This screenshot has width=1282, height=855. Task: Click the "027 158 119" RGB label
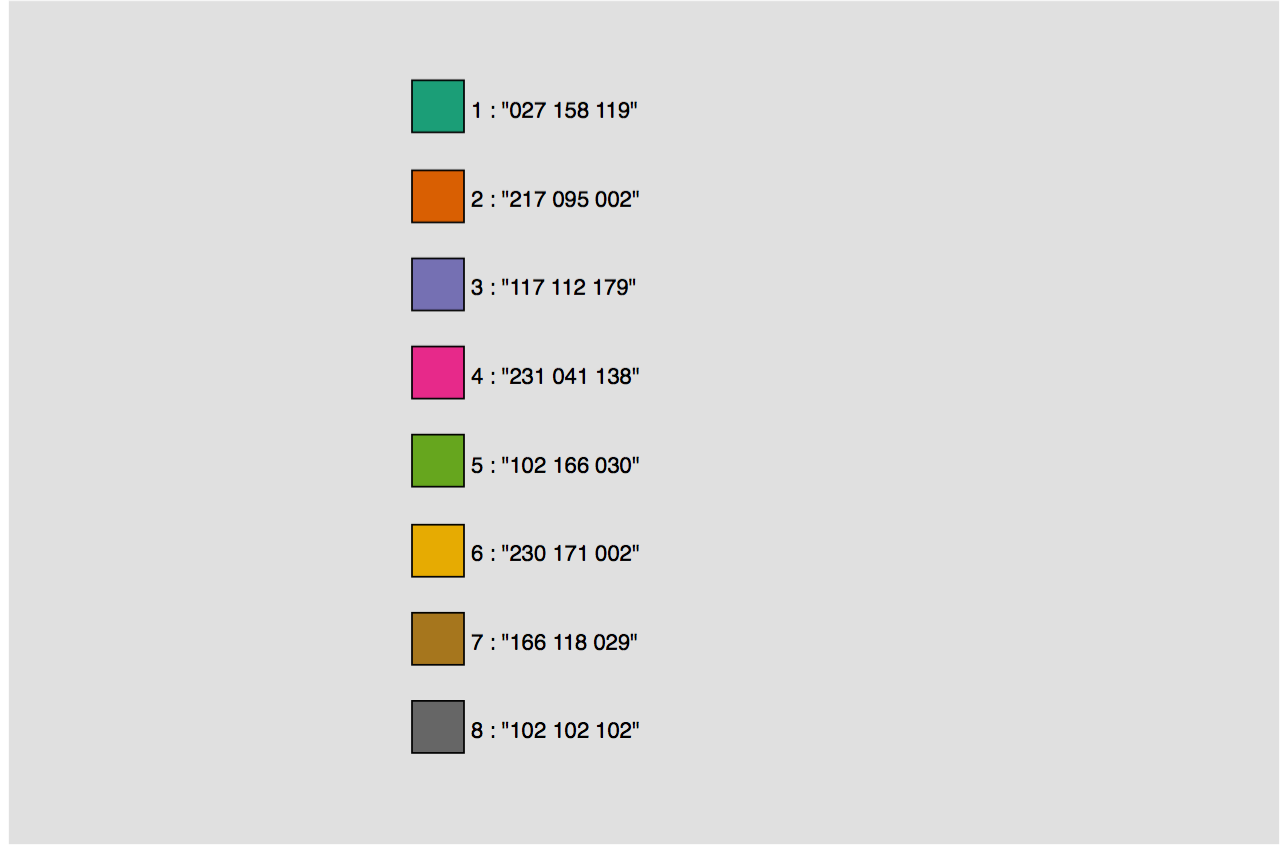[569, 111]
